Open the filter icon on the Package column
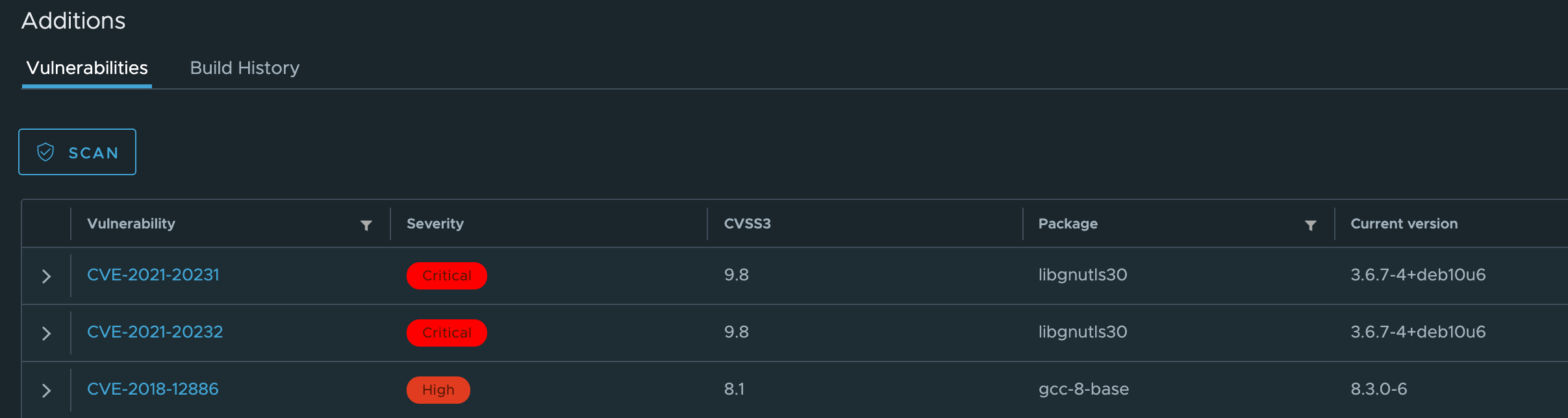The height and width of the screenshot is (418, 1568). 1311,225
